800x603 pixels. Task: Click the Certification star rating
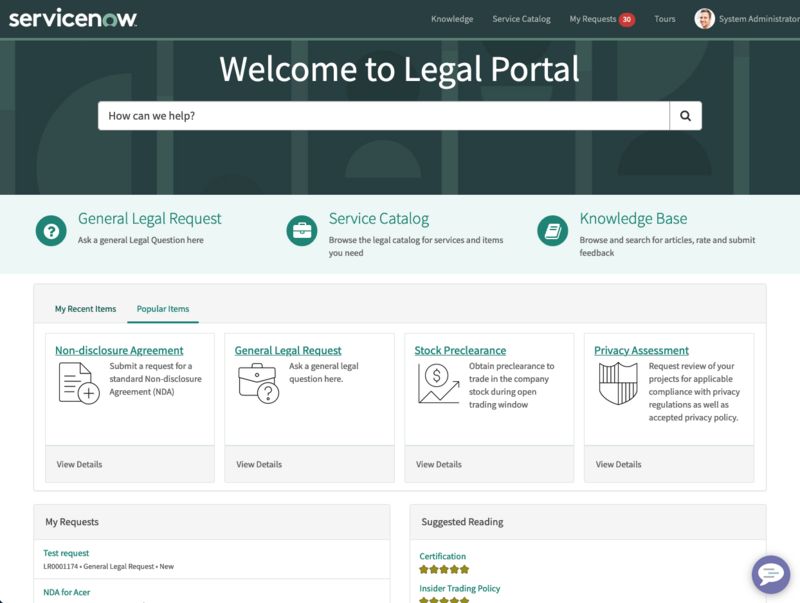pyautogui.click(x=444, y=569)
